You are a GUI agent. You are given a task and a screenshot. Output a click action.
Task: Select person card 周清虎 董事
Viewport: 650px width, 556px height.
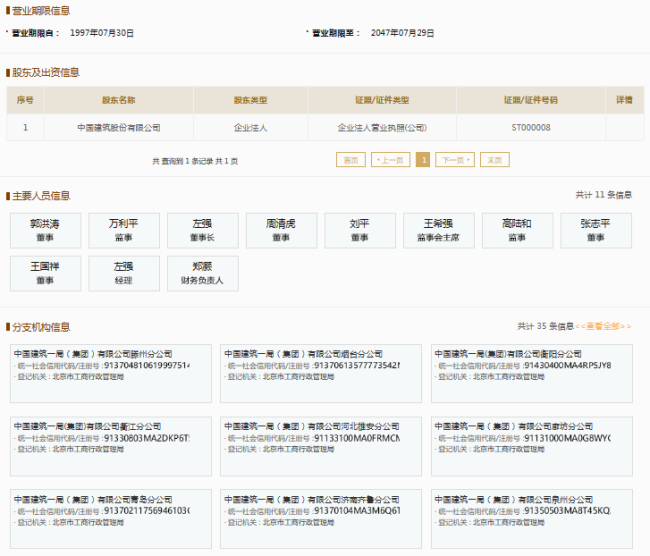(x=281, y=231)
